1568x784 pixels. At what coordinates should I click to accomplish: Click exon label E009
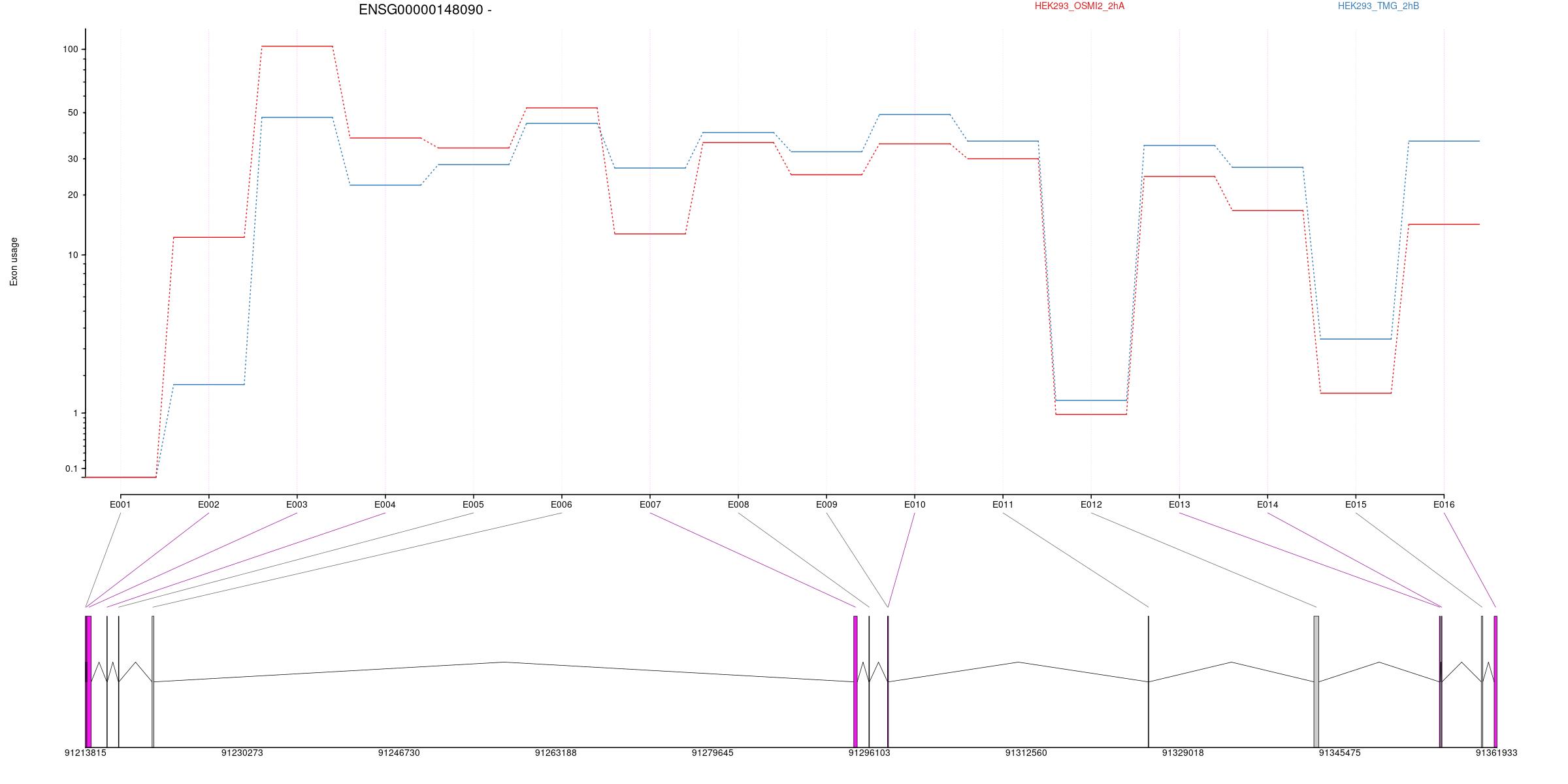point(826,504)
